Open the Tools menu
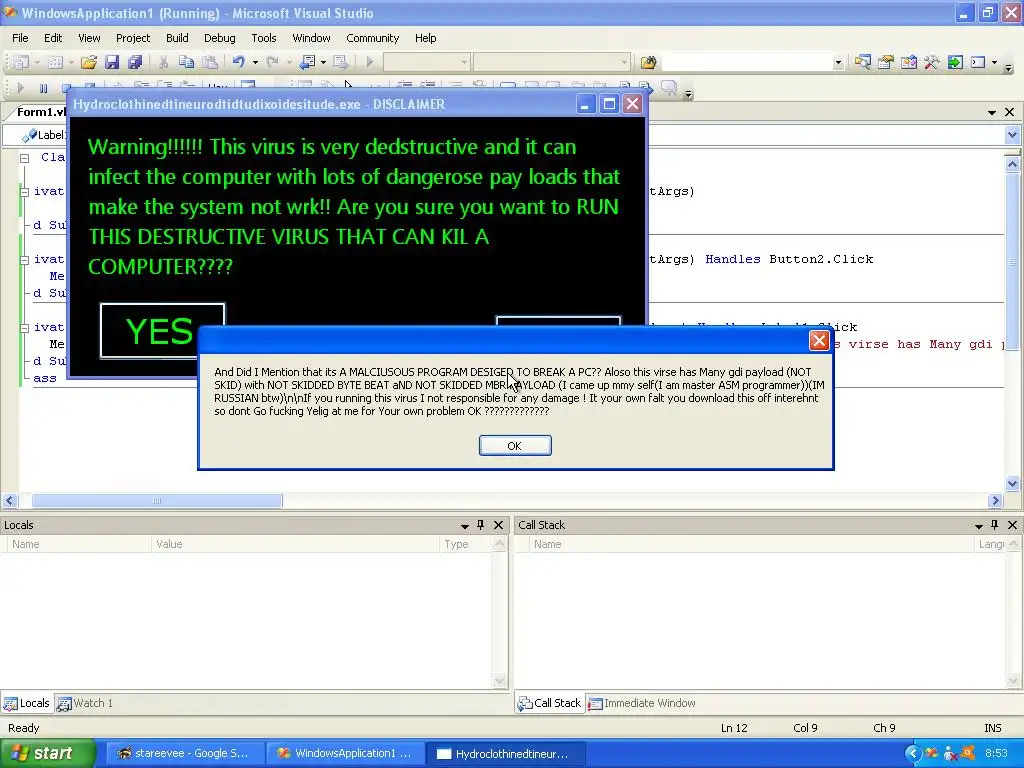 264,38
